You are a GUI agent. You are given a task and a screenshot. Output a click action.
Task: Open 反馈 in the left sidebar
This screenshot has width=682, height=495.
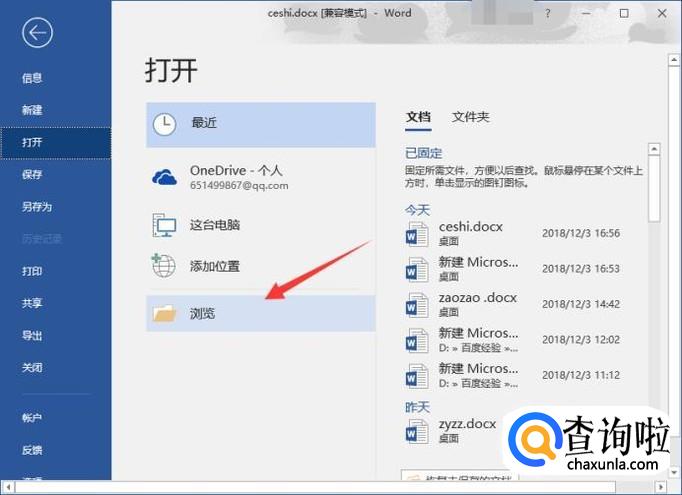(x=32, y=450)
